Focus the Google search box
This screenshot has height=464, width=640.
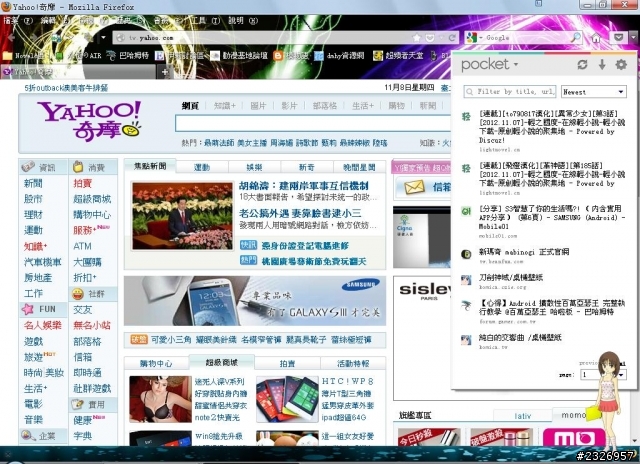tap(527, 38)
